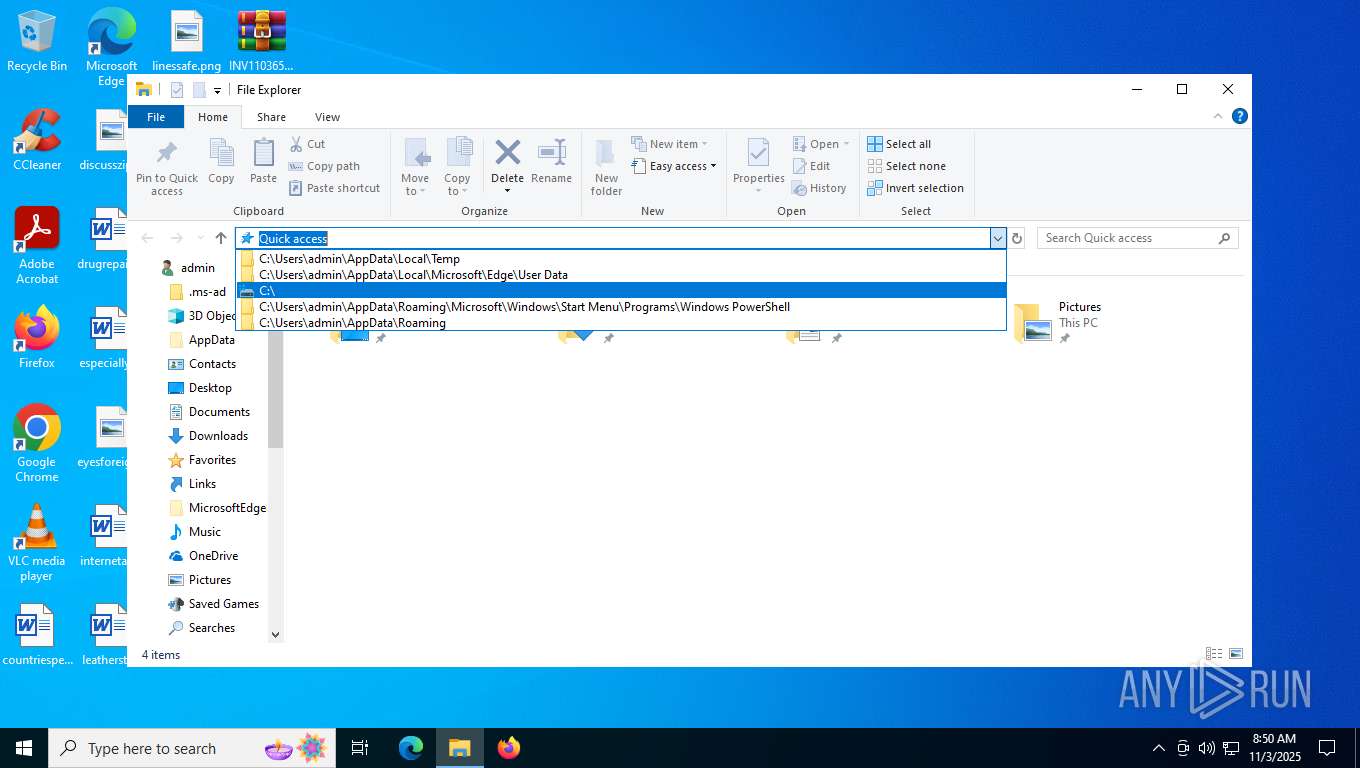Image resolution: width=1360 pixels, height=768 pixels.
Task: Click Invert selection
Action: 915,188
